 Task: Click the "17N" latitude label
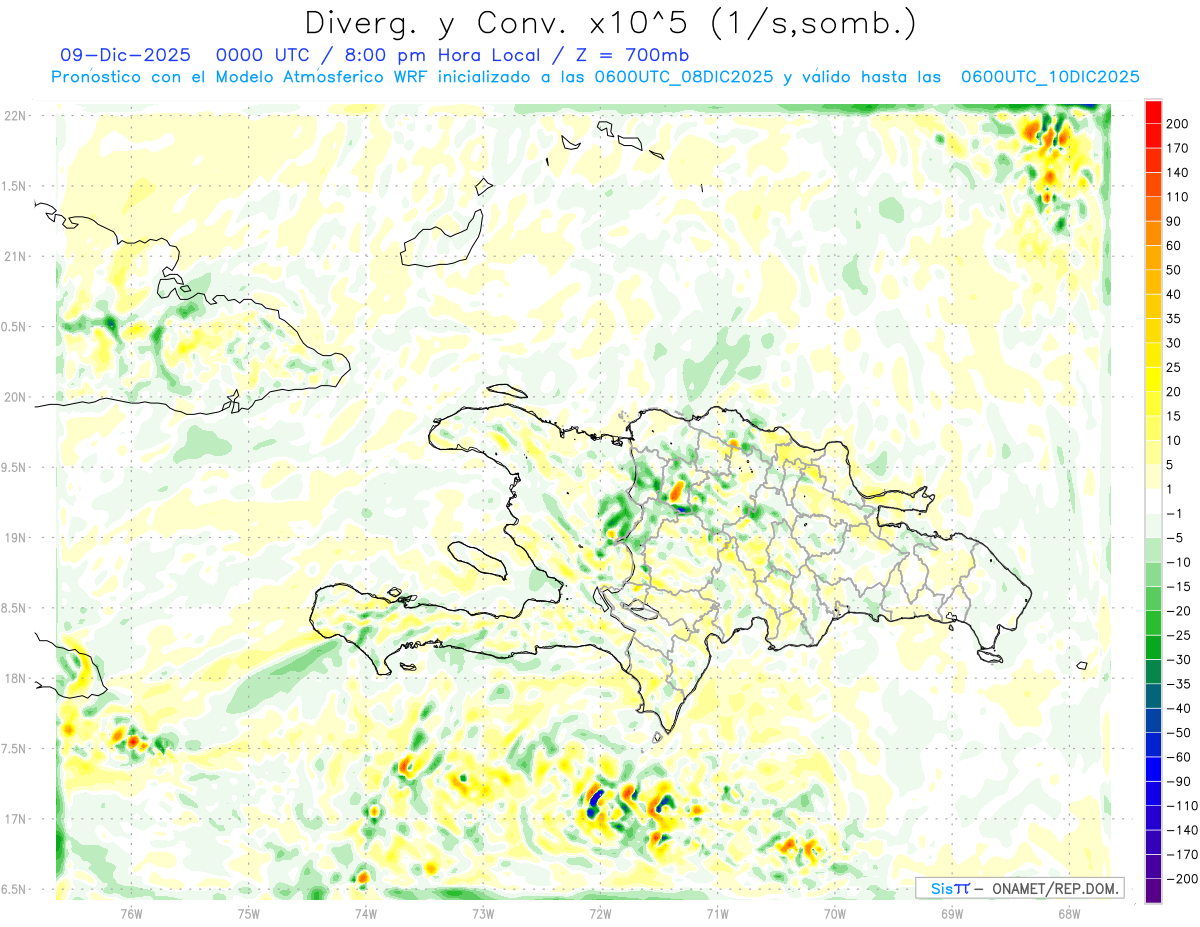click(x=15, y=819)
